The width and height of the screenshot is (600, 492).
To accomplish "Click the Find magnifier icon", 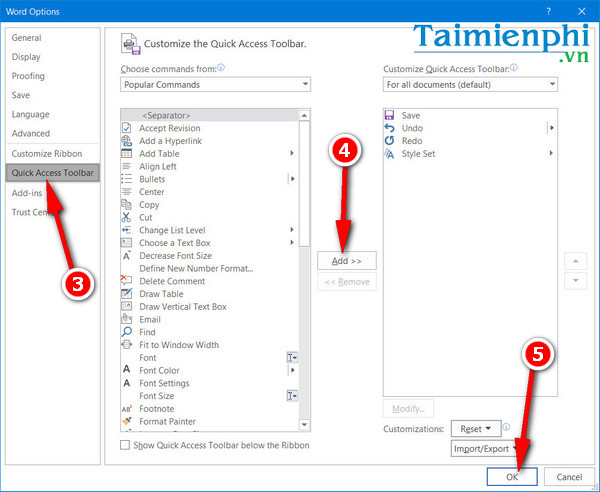I will 126,332.
